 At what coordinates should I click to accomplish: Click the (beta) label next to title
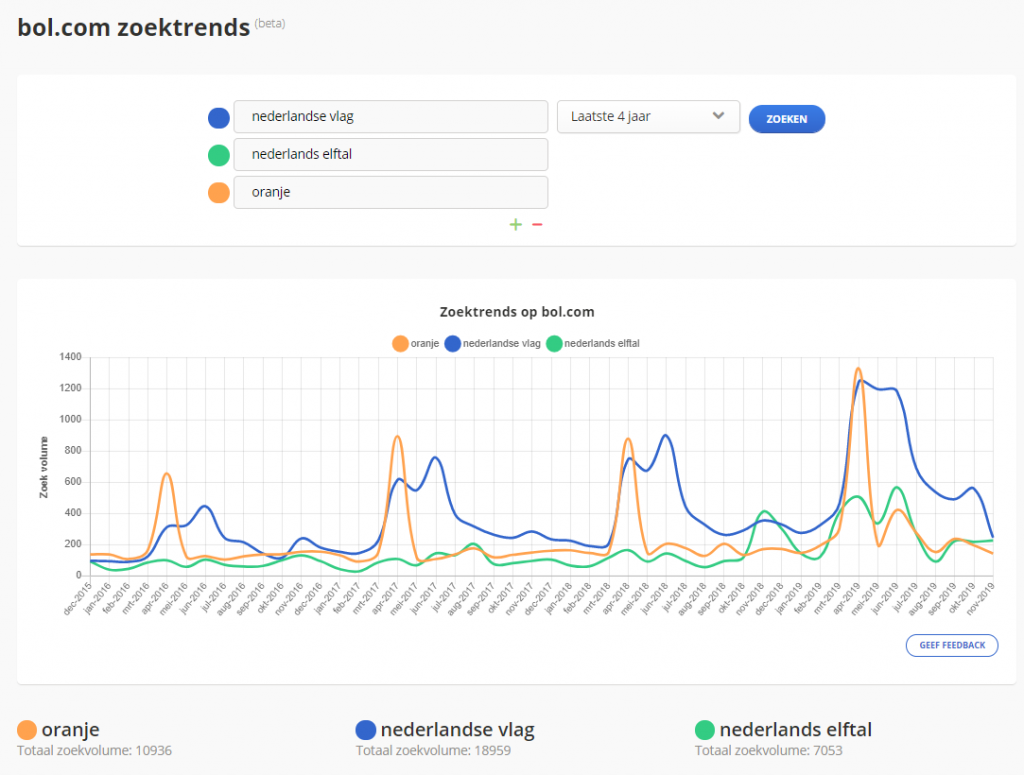tap(270, 24)
